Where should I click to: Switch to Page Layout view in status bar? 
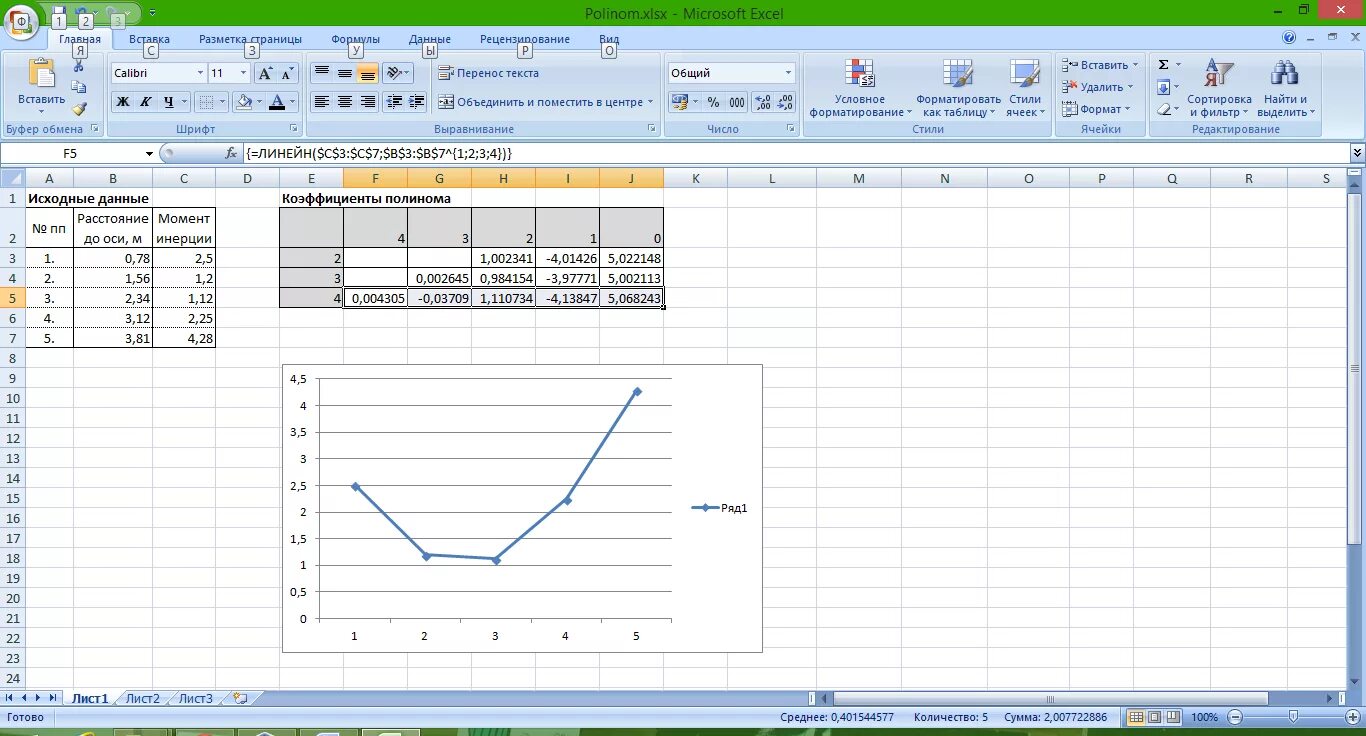pos(1154,717)
